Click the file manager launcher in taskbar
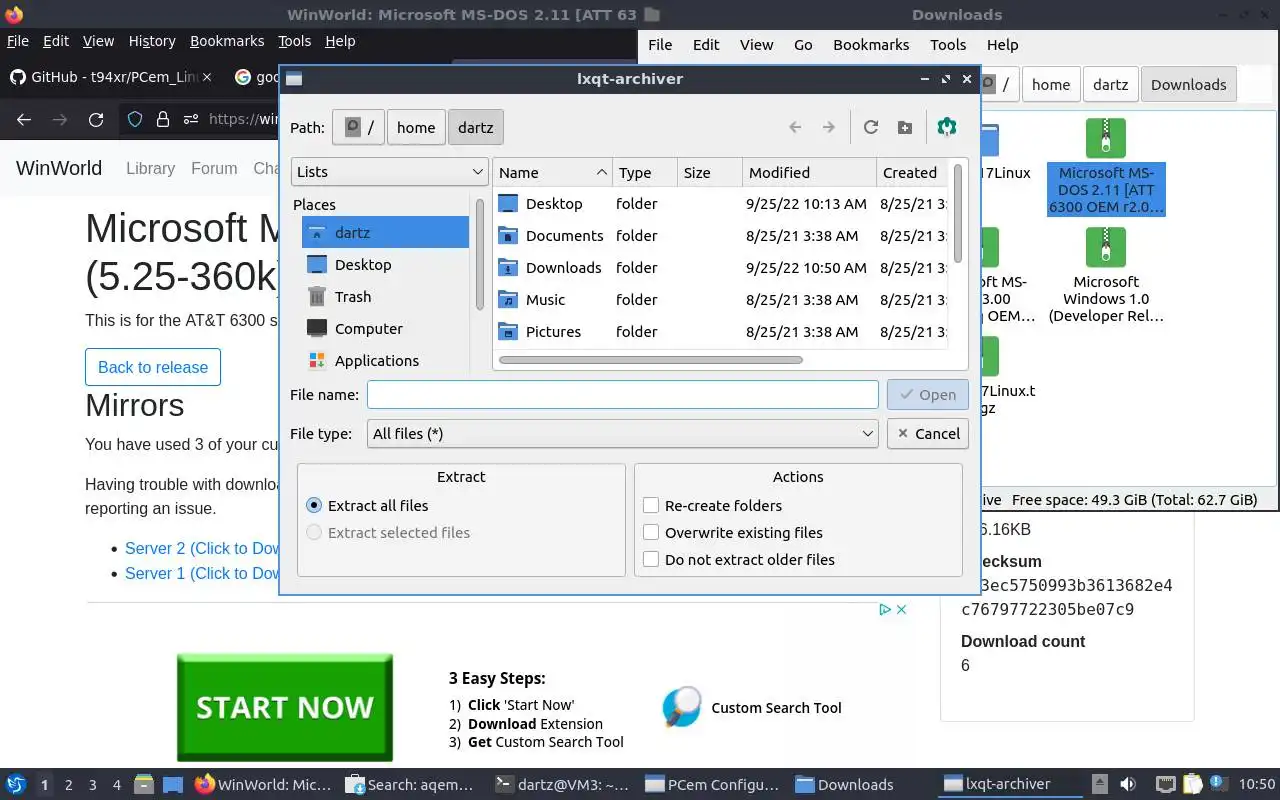 [x=143, y=784]
